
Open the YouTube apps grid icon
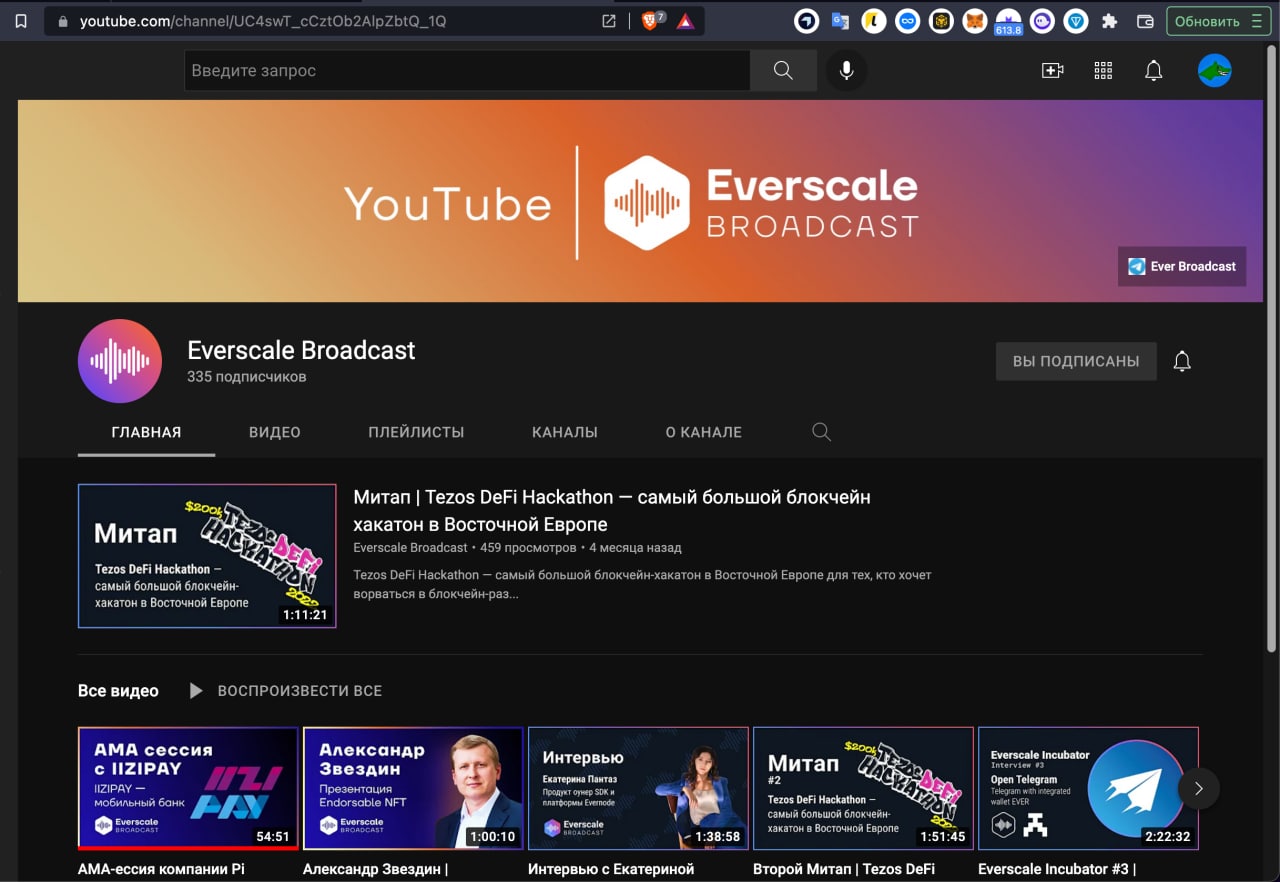pyautogui.click(x=1103, y=70)
